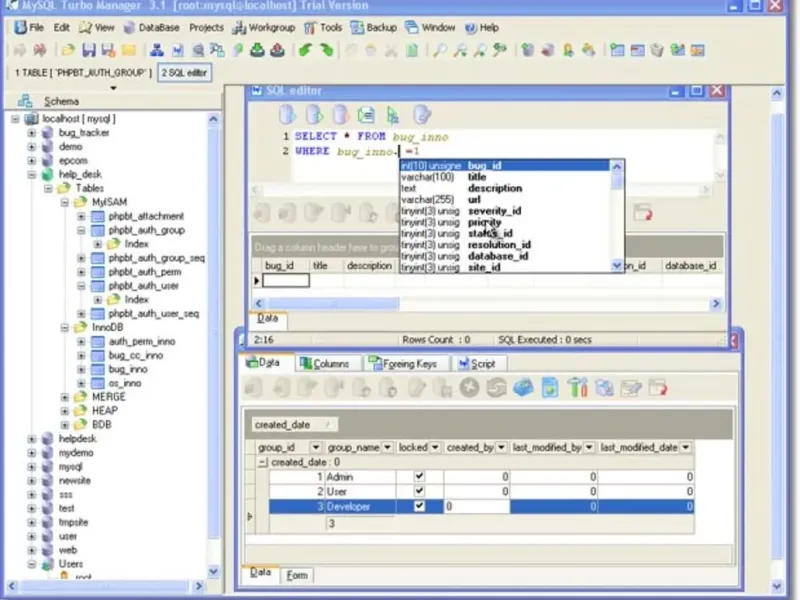Click the SQL results horizontal scrollbar thumb
The image size is (800, 600).
point(333,304)
